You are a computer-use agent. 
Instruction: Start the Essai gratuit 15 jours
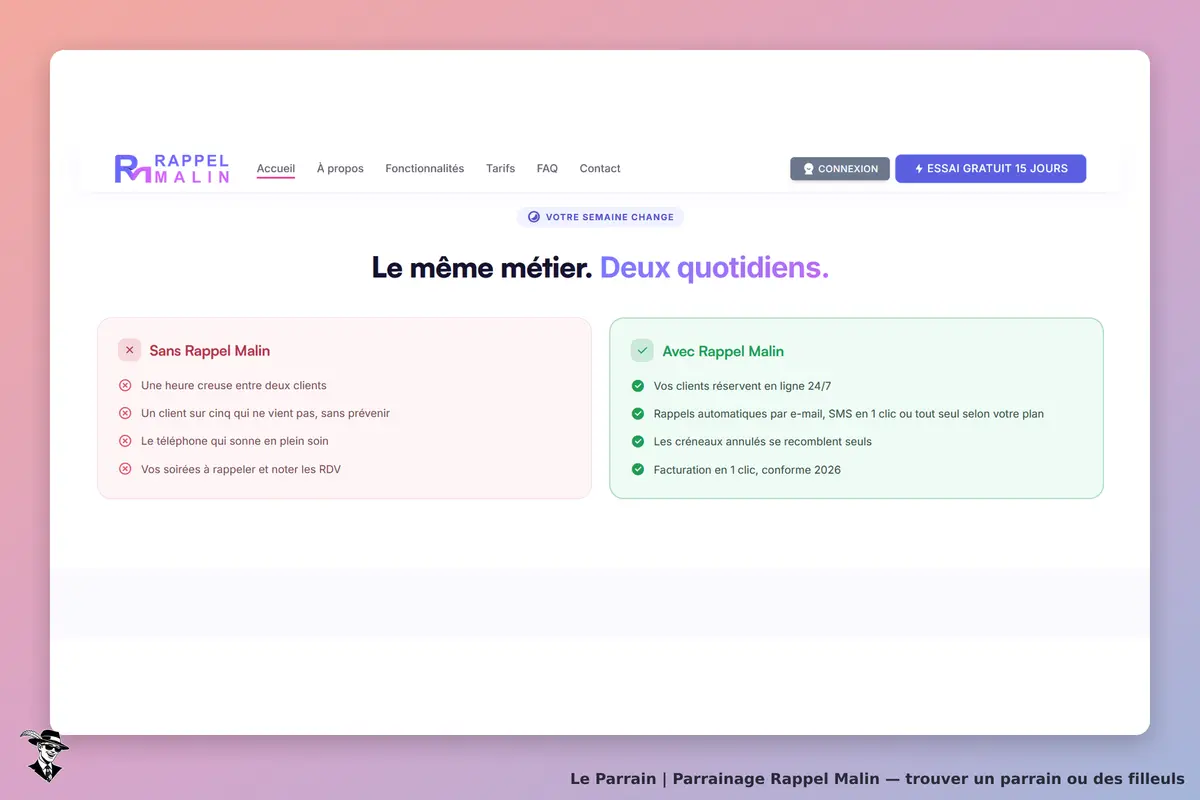[990, 168]
